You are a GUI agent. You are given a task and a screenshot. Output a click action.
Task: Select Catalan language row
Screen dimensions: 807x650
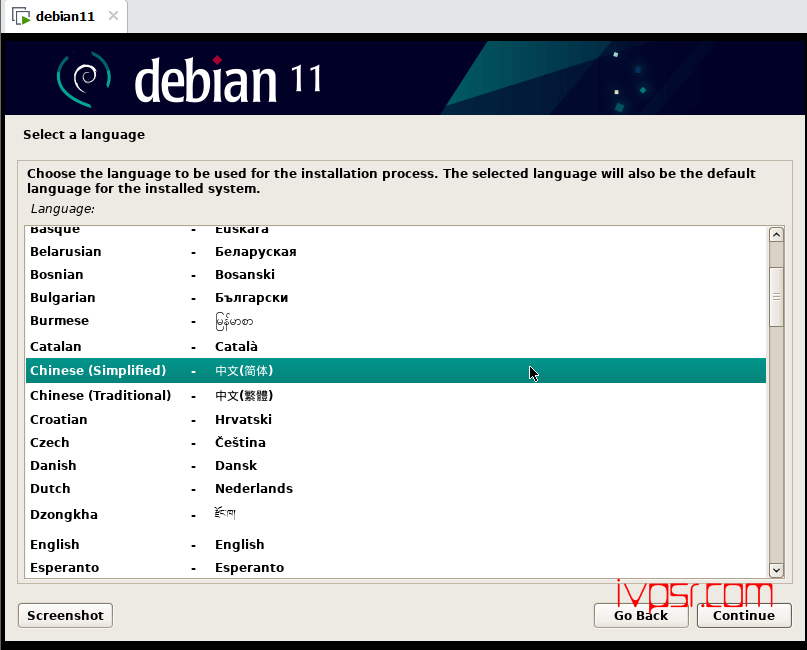396,346
